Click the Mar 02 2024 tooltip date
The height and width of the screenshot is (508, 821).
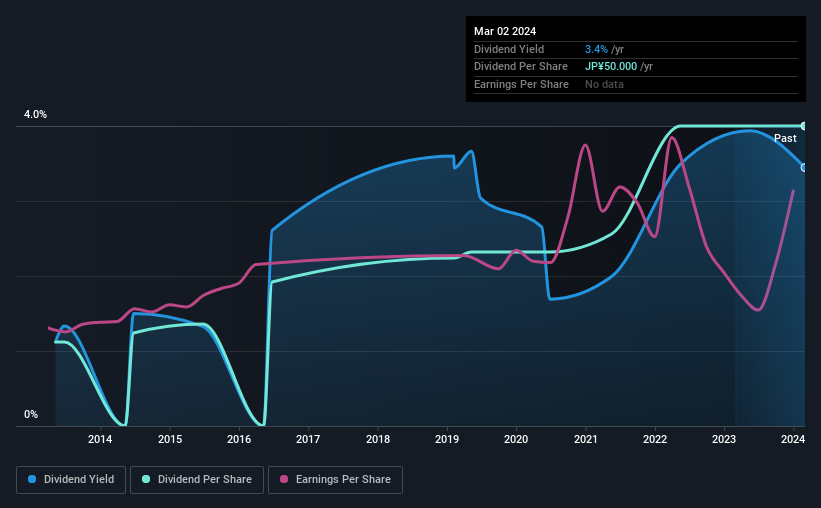coord(505,31)
